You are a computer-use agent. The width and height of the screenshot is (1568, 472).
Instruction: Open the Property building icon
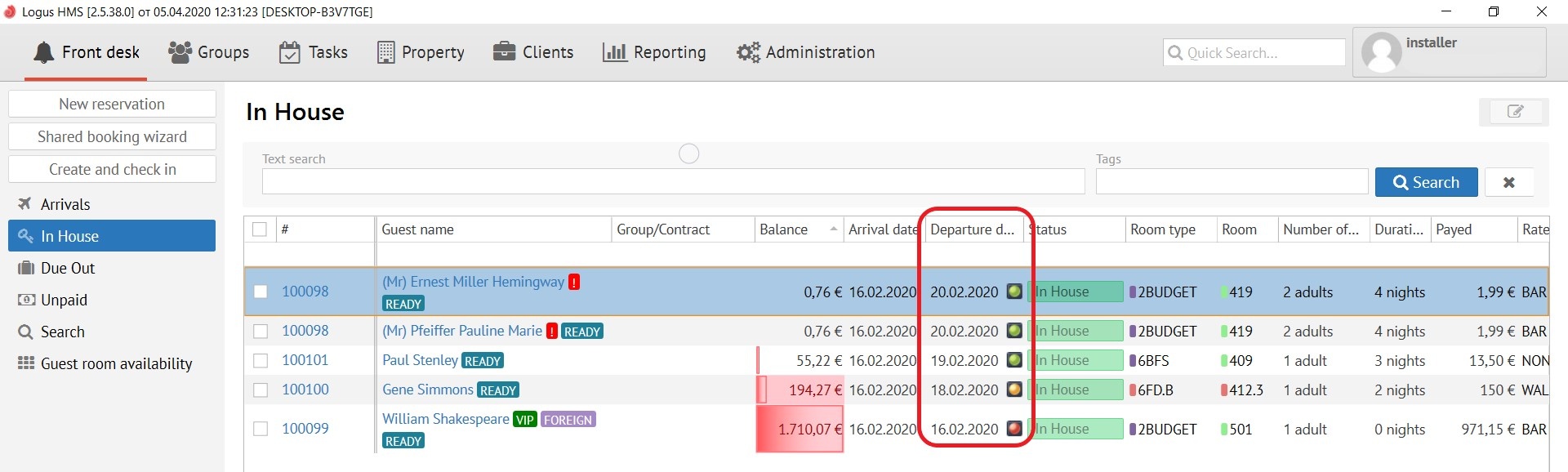pyautogui.click(x=385, y=52)
